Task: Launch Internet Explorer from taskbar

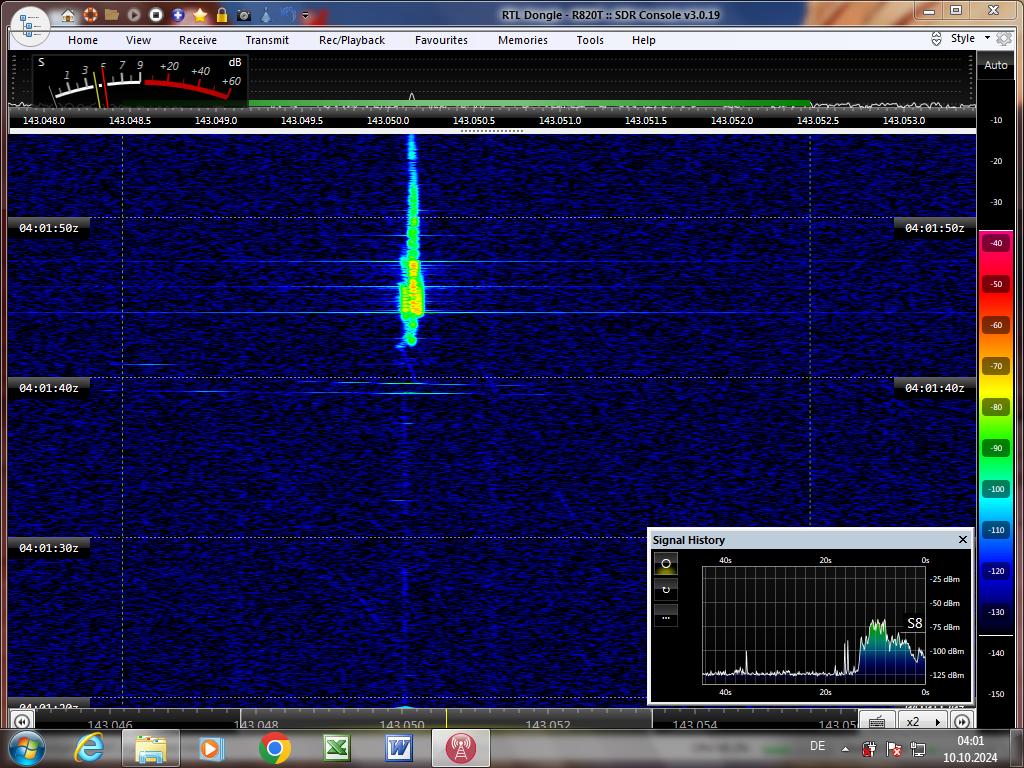Action: click(89, 748)
